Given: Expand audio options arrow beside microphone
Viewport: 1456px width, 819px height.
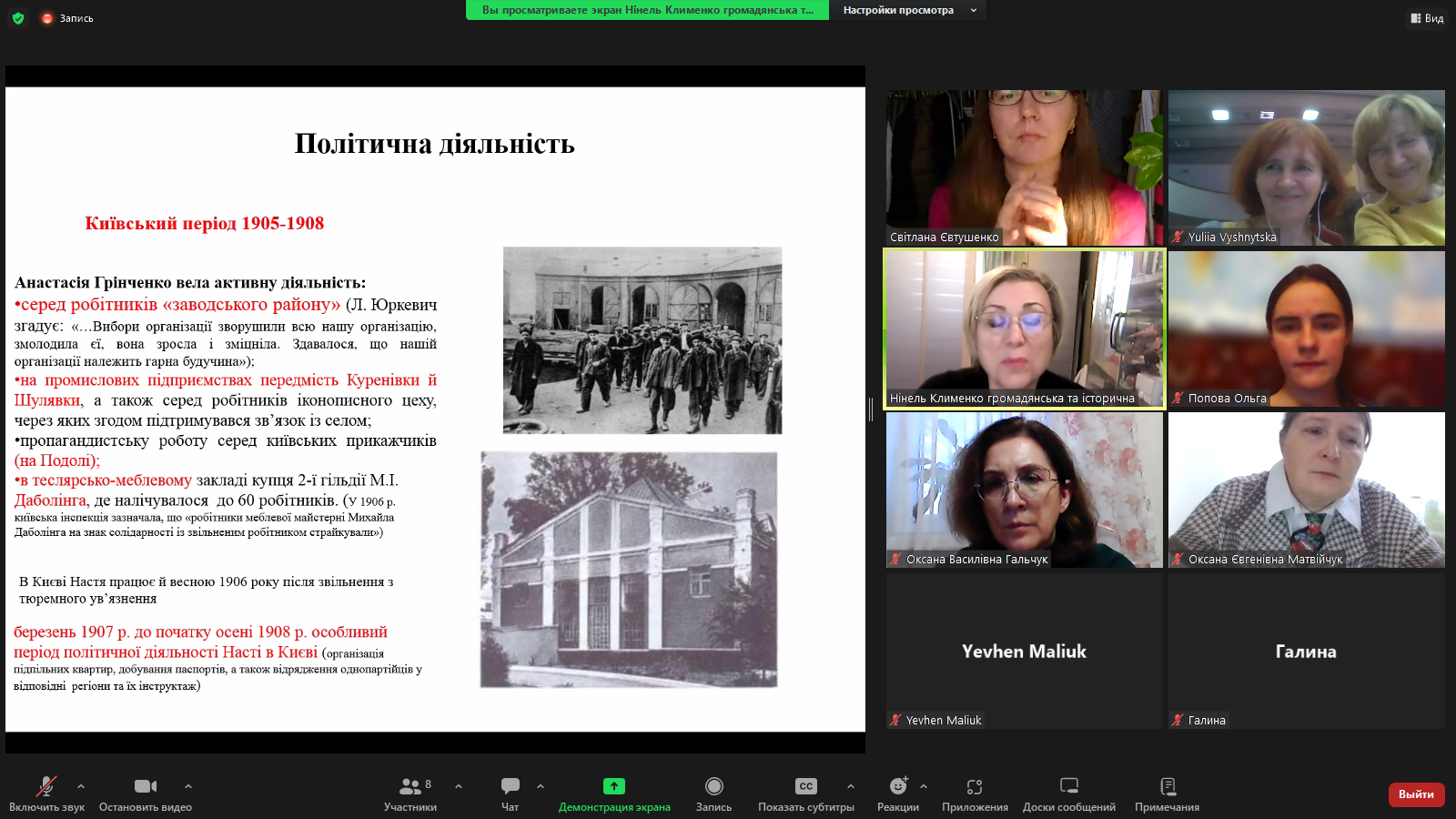Looking at the screenshot, I should (x=81, y=785).
